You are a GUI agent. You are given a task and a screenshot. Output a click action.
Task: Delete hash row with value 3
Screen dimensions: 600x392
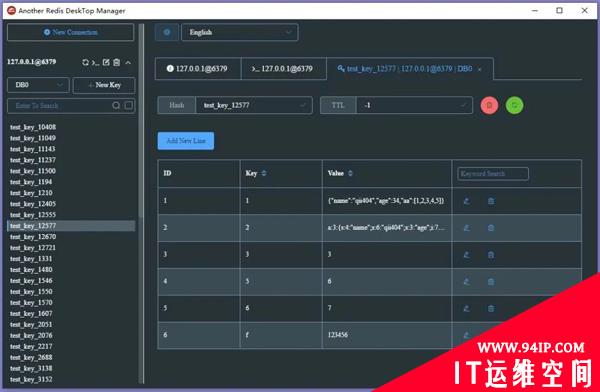[x=491, y=255]
